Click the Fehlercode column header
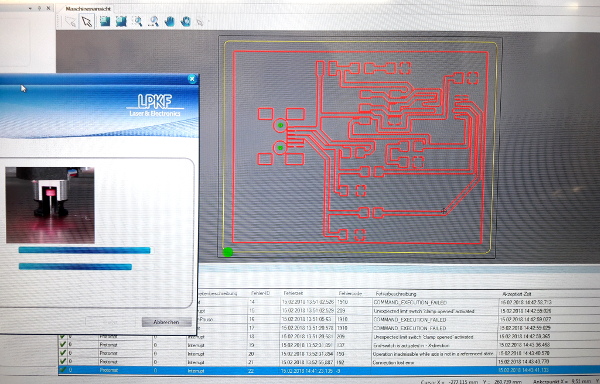600x384 pixels. click(351, 293)
